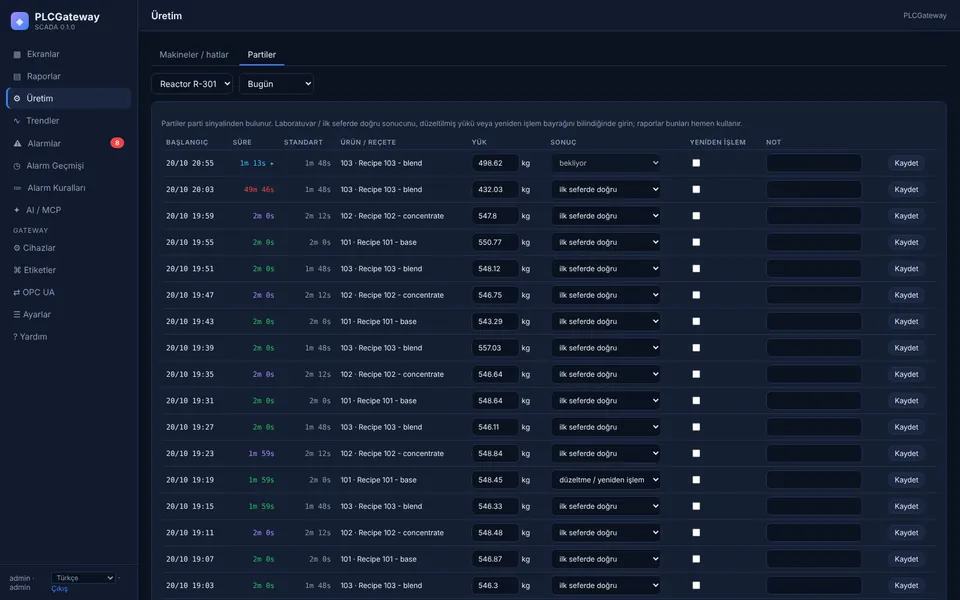Screen dimensions: 960x600
Task: Save the 19:19 batch with Kaydet
Action: [906, 480]
